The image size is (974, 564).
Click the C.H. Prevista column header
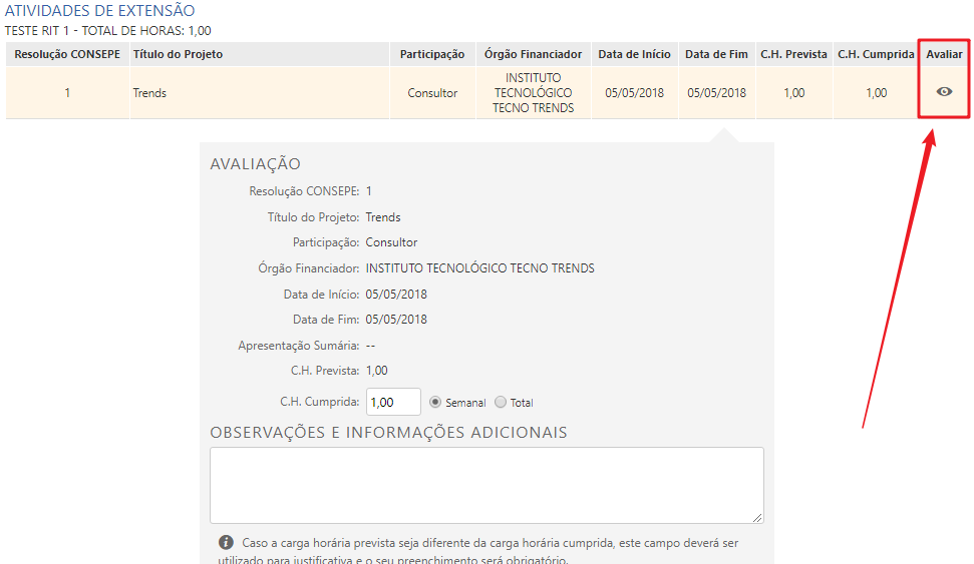794,54
